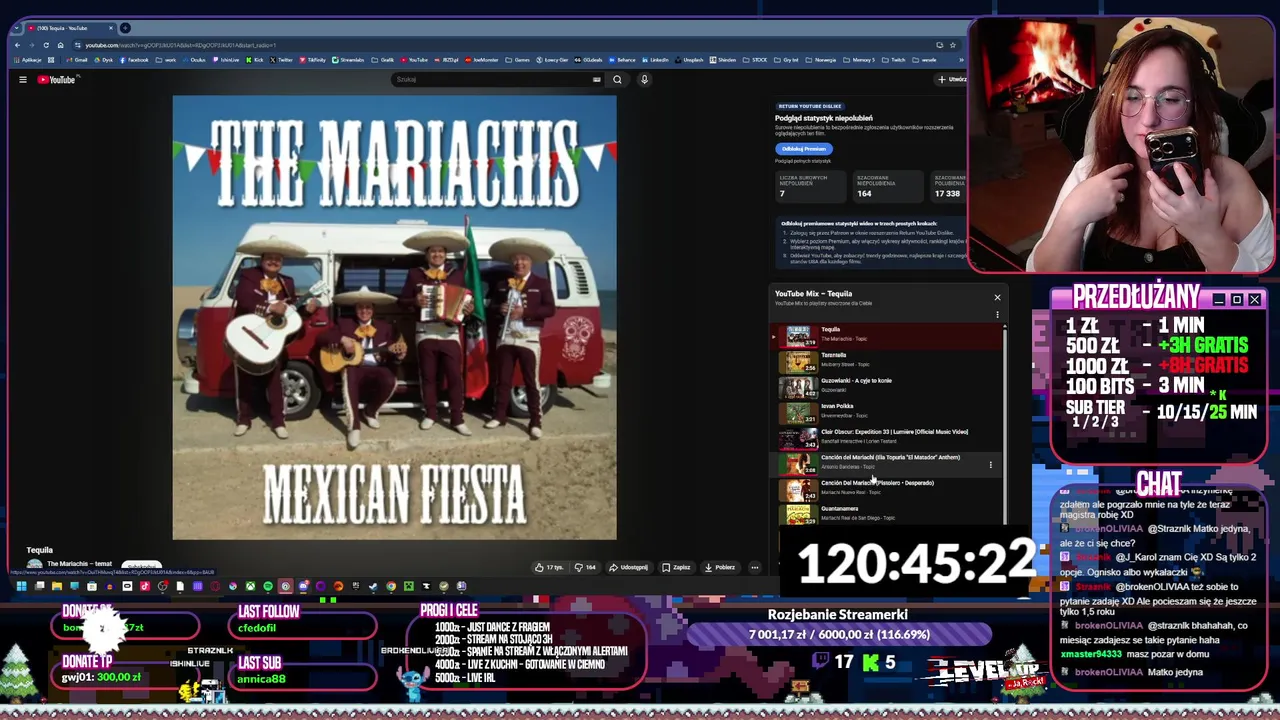Open the YouTube hamburger guide menu

click(22, 80)
